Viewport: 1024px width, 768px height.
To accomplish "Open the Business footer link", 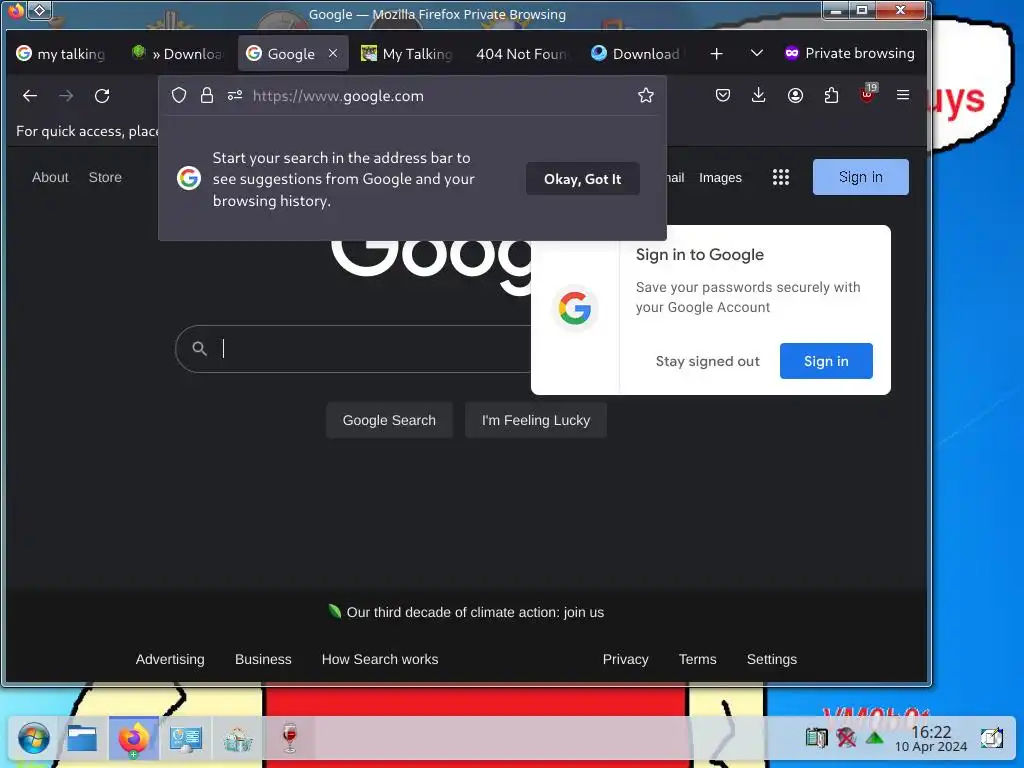I will pos(263,660).
